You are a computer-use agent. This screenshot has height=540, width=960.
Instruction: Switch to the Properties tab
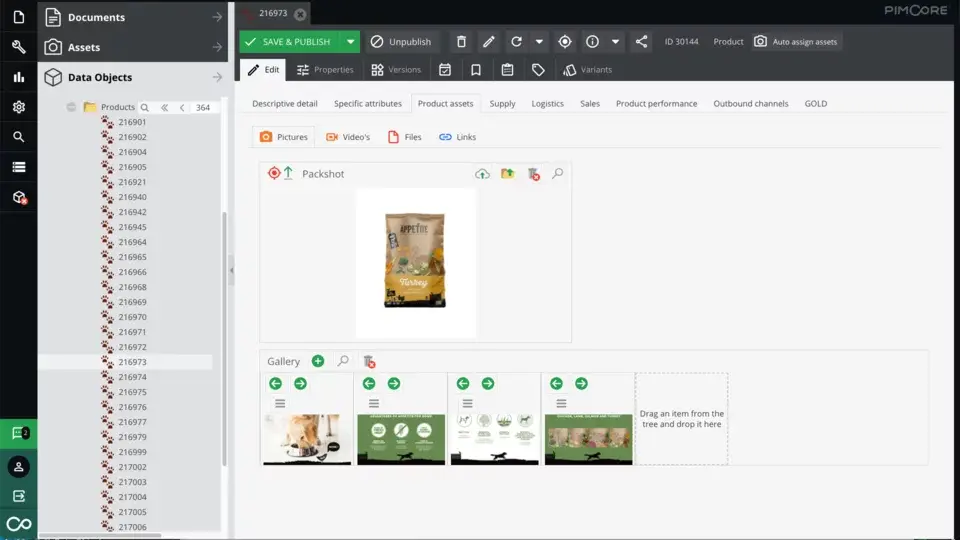pyautogui.click(x=325, y=70)
